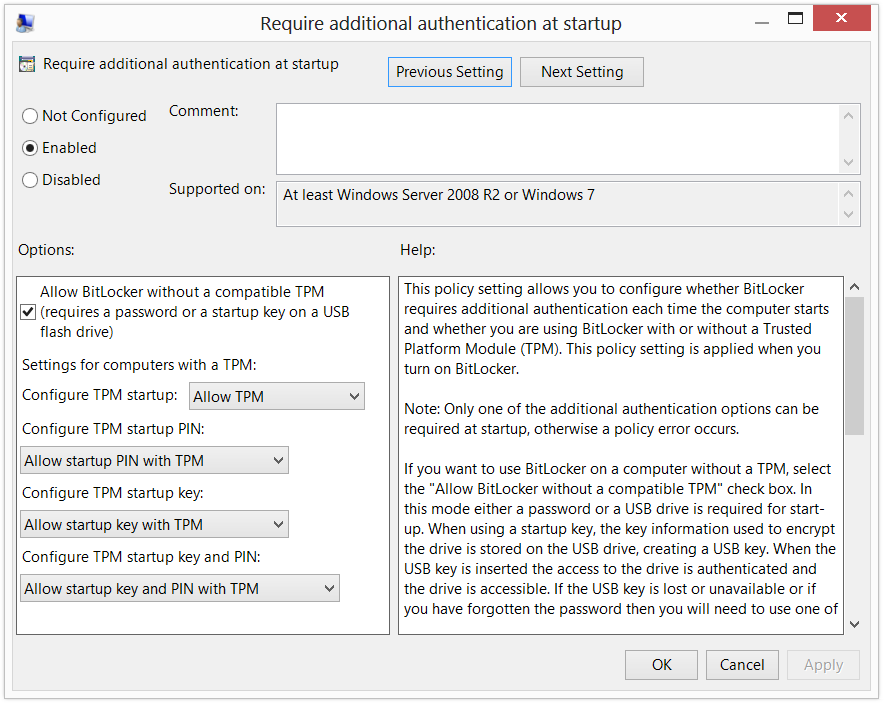Image resolution: width=884 pixels, height=703 pixels.
Task: Go to Previous Setting
Action: click(450, 72)
